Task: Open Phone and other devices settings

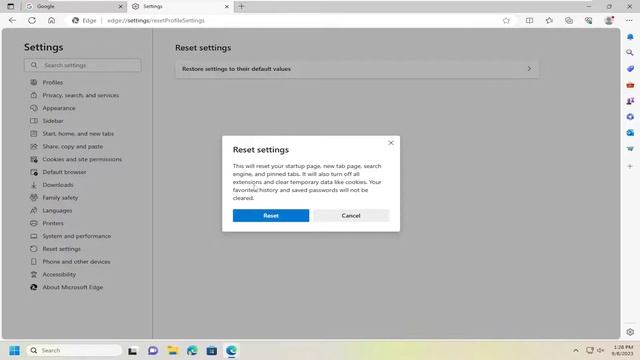Action: [76, 262]
